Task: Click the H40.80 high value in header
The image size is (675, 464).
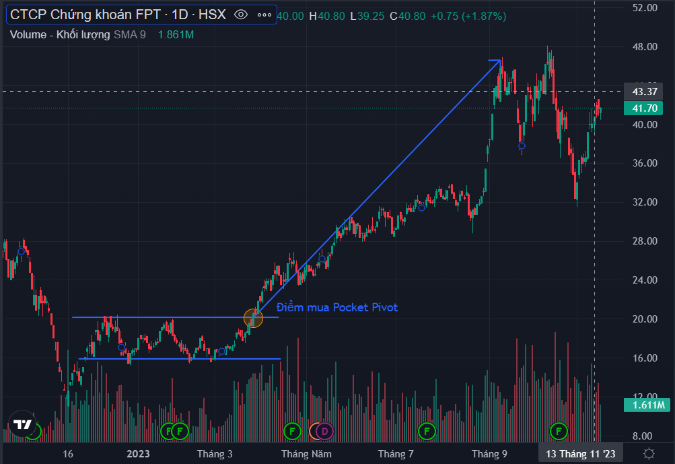Action: 327,16
